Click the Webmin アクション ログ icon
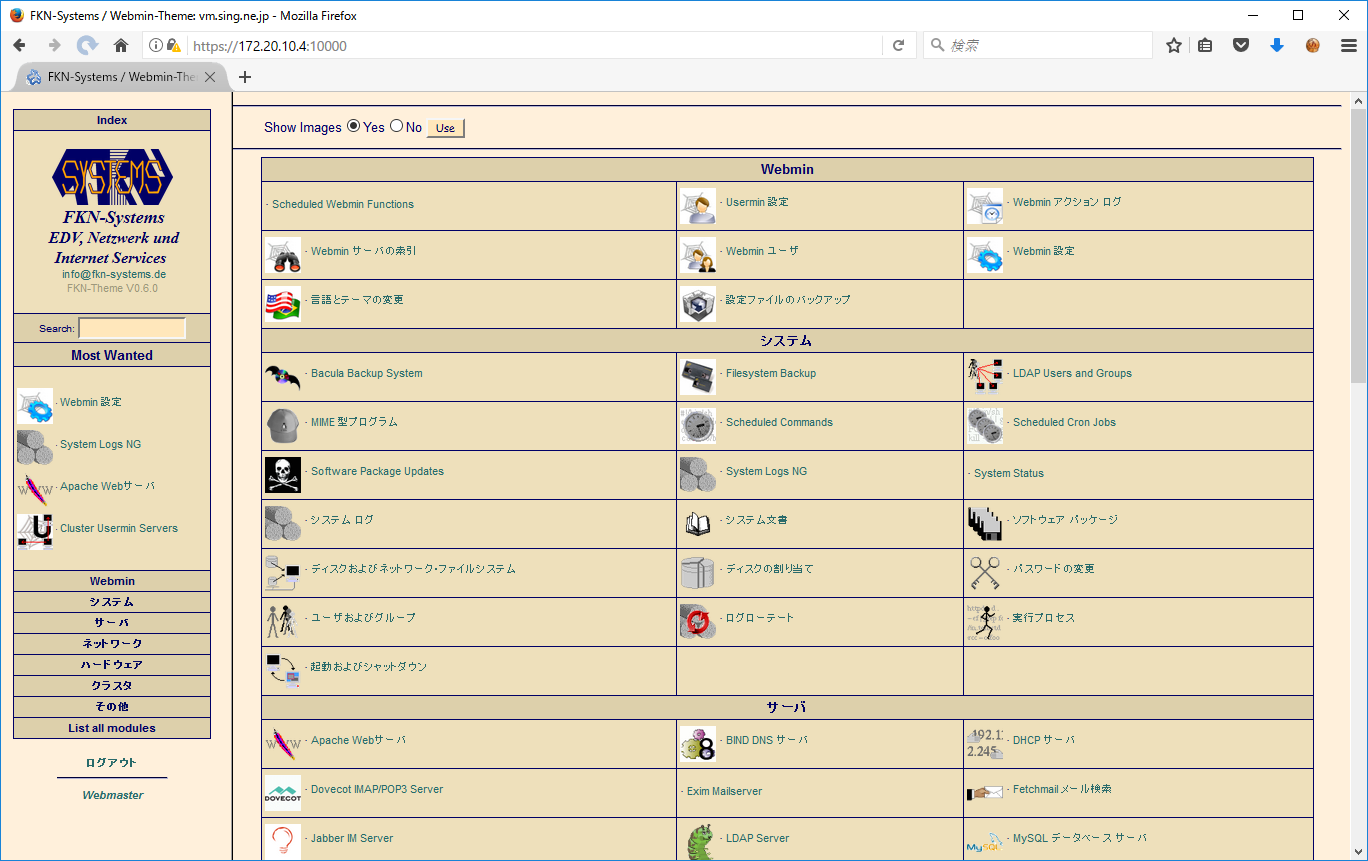 pos(985,206)
